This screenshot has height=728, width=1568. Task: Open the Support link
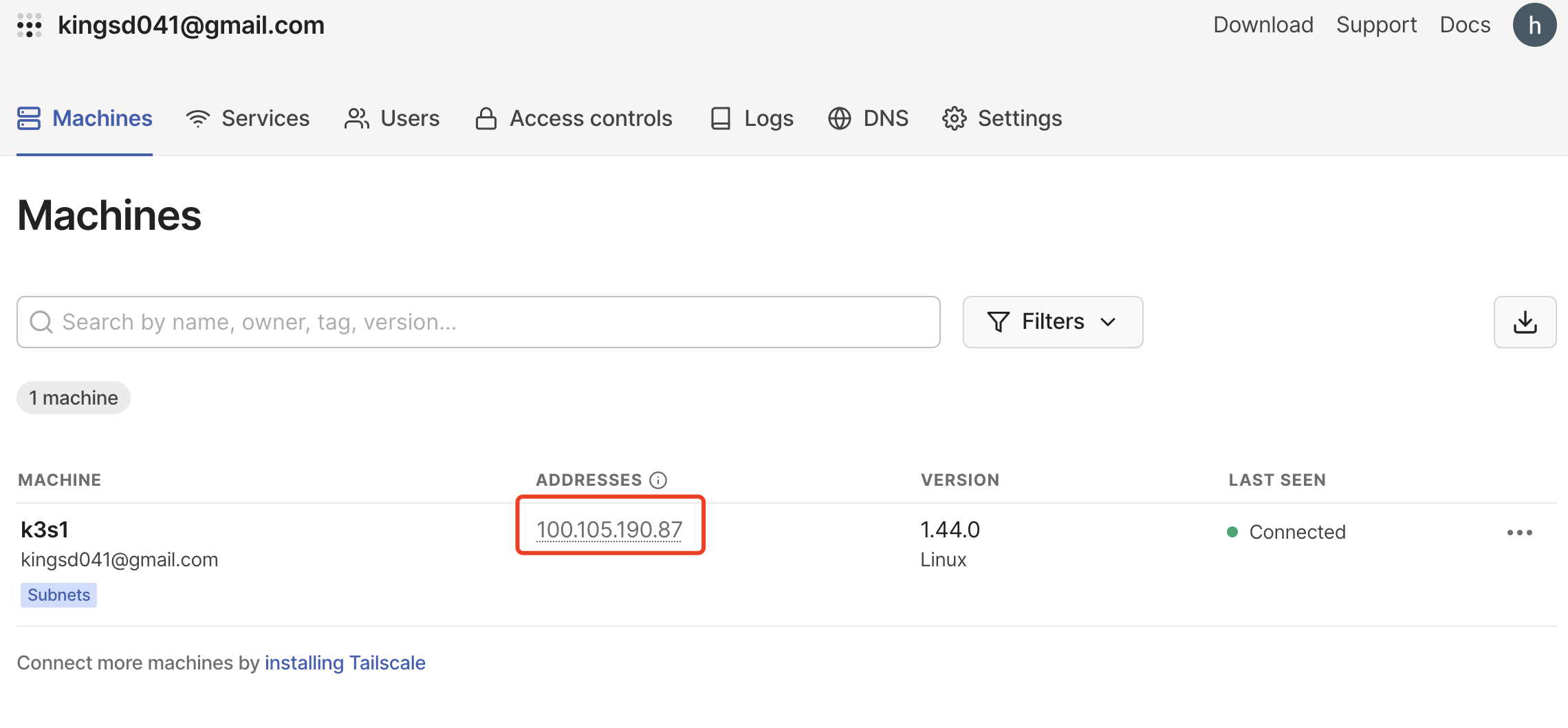click(1376, 25)
